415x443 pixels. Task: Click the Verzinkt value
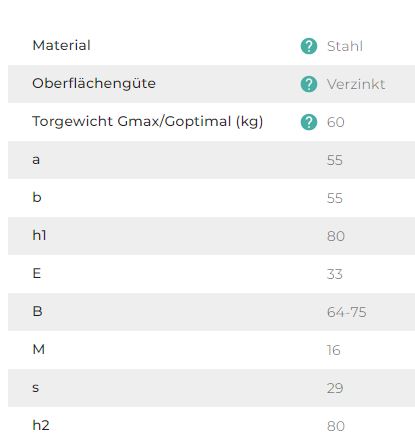tap(356, 84)
